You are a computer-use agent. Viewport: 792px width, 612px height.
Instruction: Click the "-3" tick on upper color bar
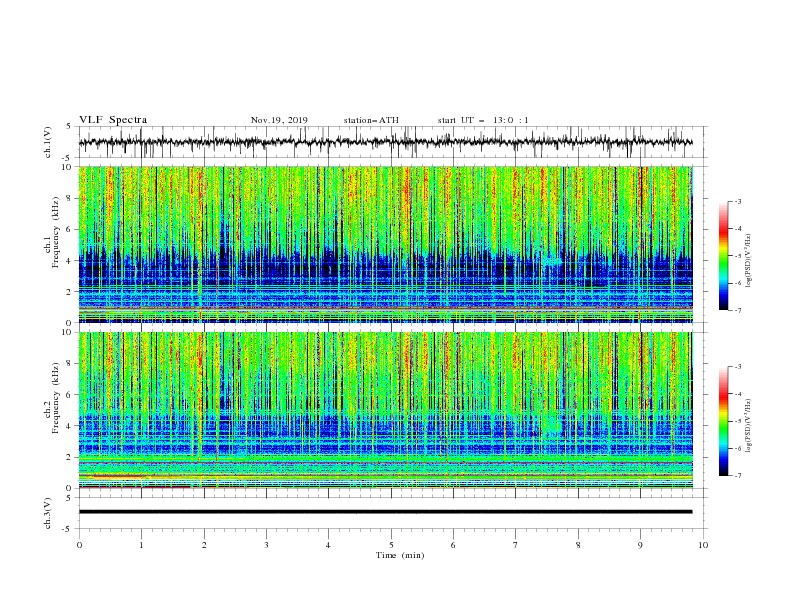pos(738,201)
